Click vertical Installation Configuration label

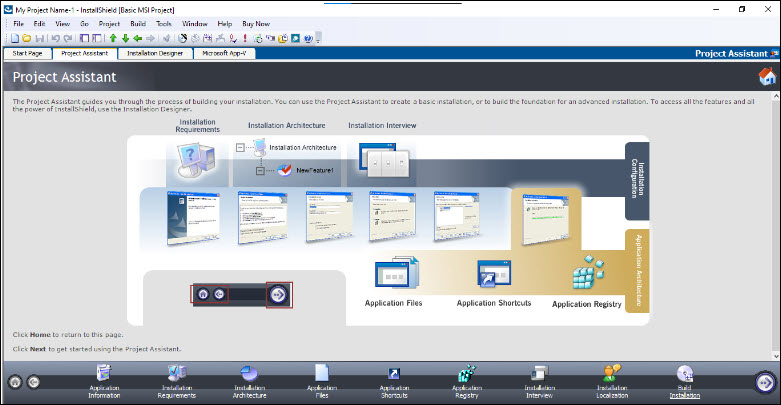click(x=638, y=180)
